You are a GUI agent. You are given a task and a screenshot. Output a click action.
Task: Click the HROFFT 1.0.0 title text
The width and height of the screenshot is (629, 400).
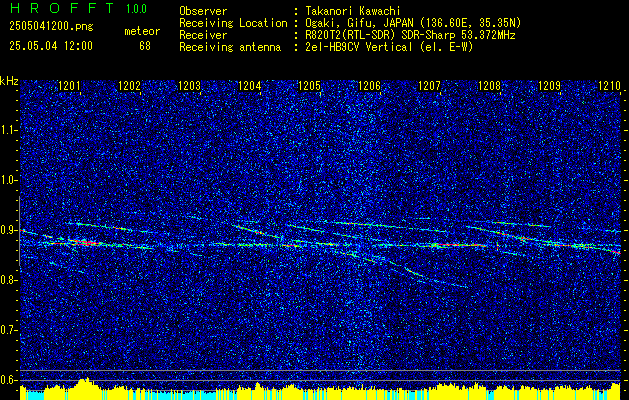tap(78, 8)
